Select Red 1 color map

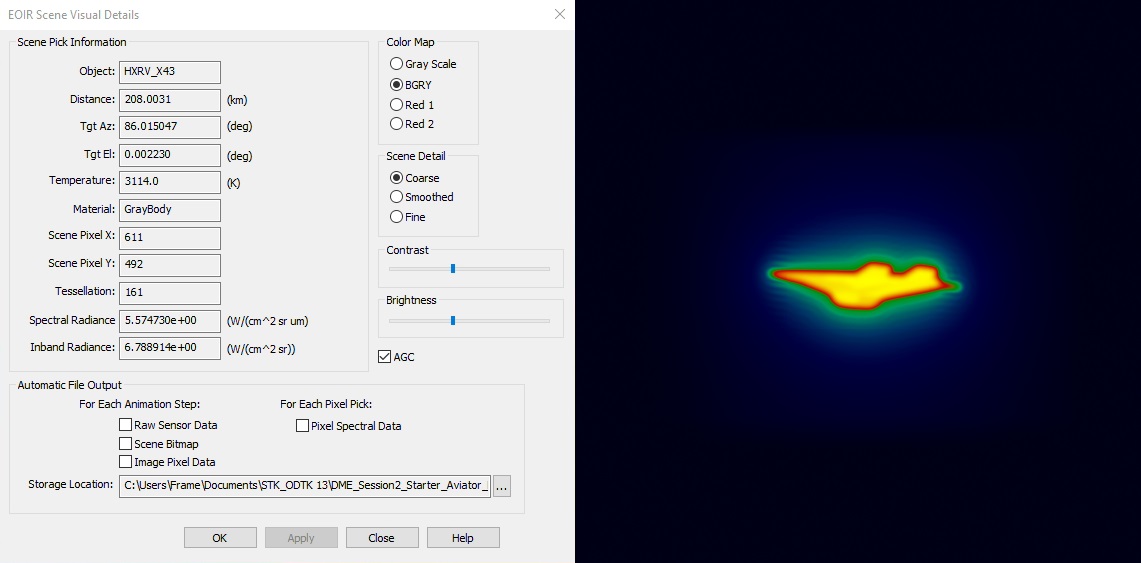coord(397,105)
